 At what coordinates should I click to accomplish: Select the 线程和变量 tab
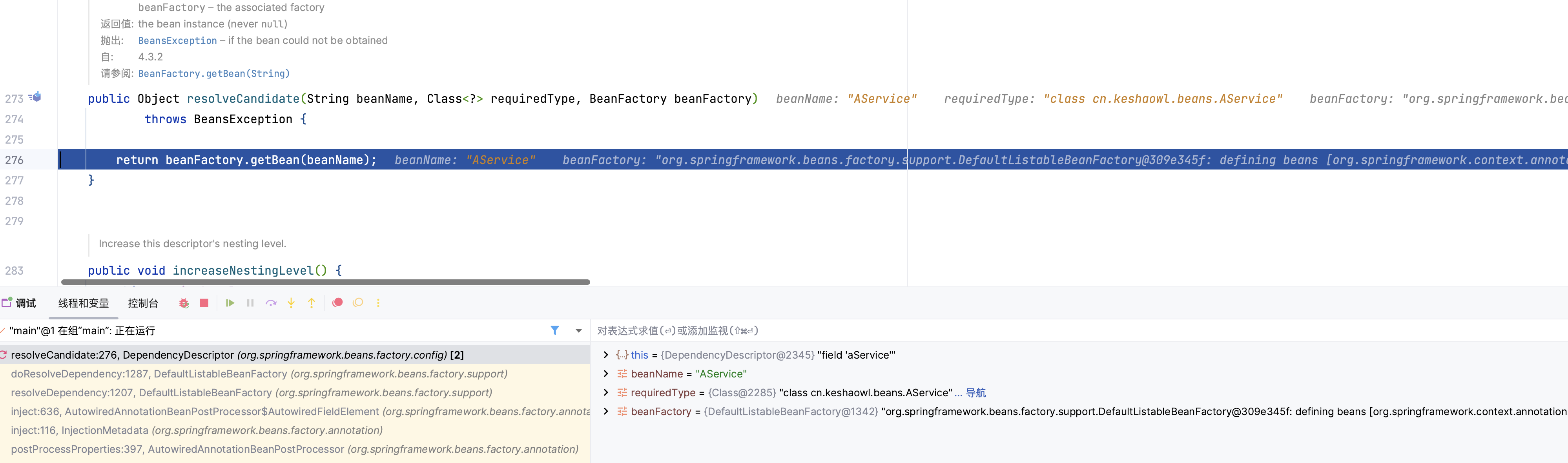pos(84,303)
